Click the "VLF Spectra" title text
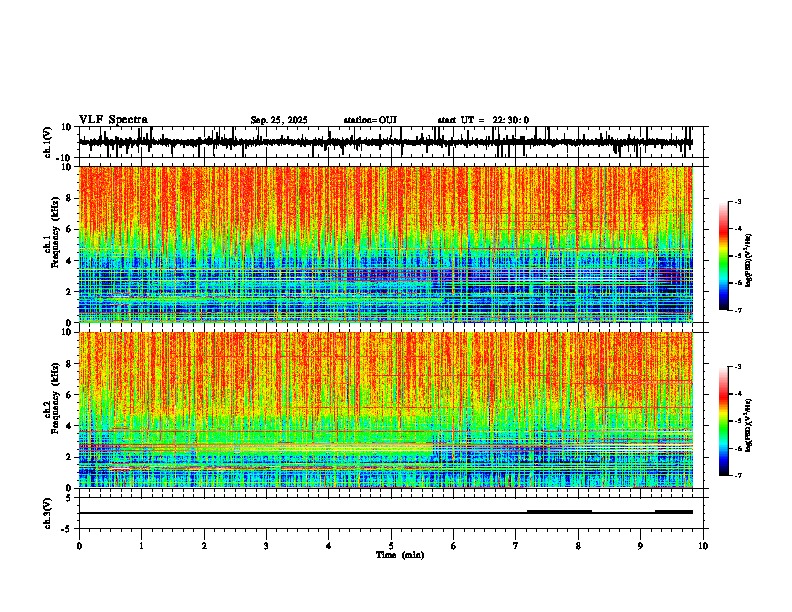The width and height of the screenshot is (792, 612). (x=113, y=120)
